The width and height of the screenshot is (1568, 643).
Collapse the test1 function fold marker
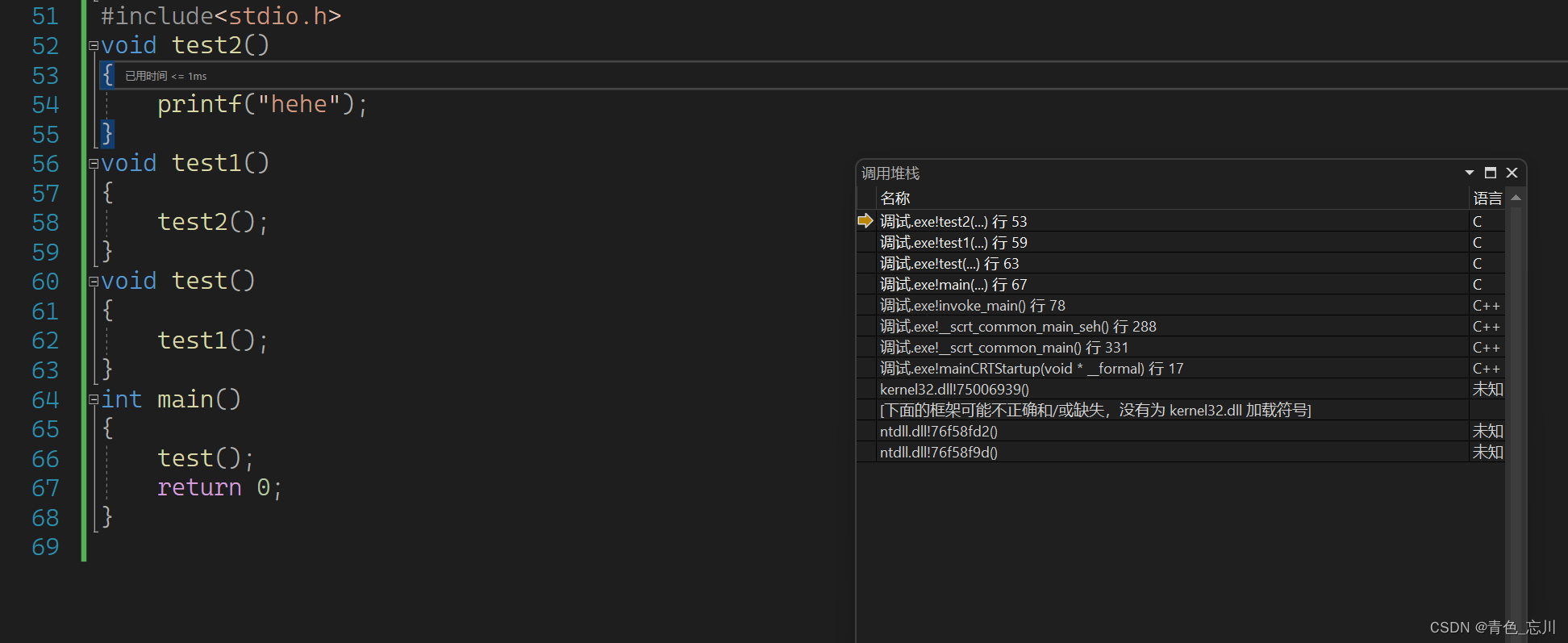(x=94, y=164)
